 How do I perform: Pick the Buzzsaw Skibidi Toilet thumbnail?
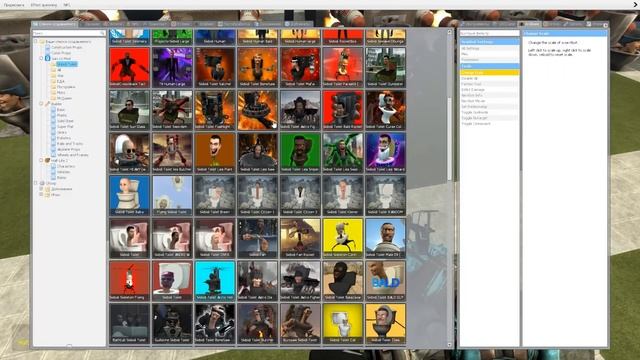[x=300, y=323]
